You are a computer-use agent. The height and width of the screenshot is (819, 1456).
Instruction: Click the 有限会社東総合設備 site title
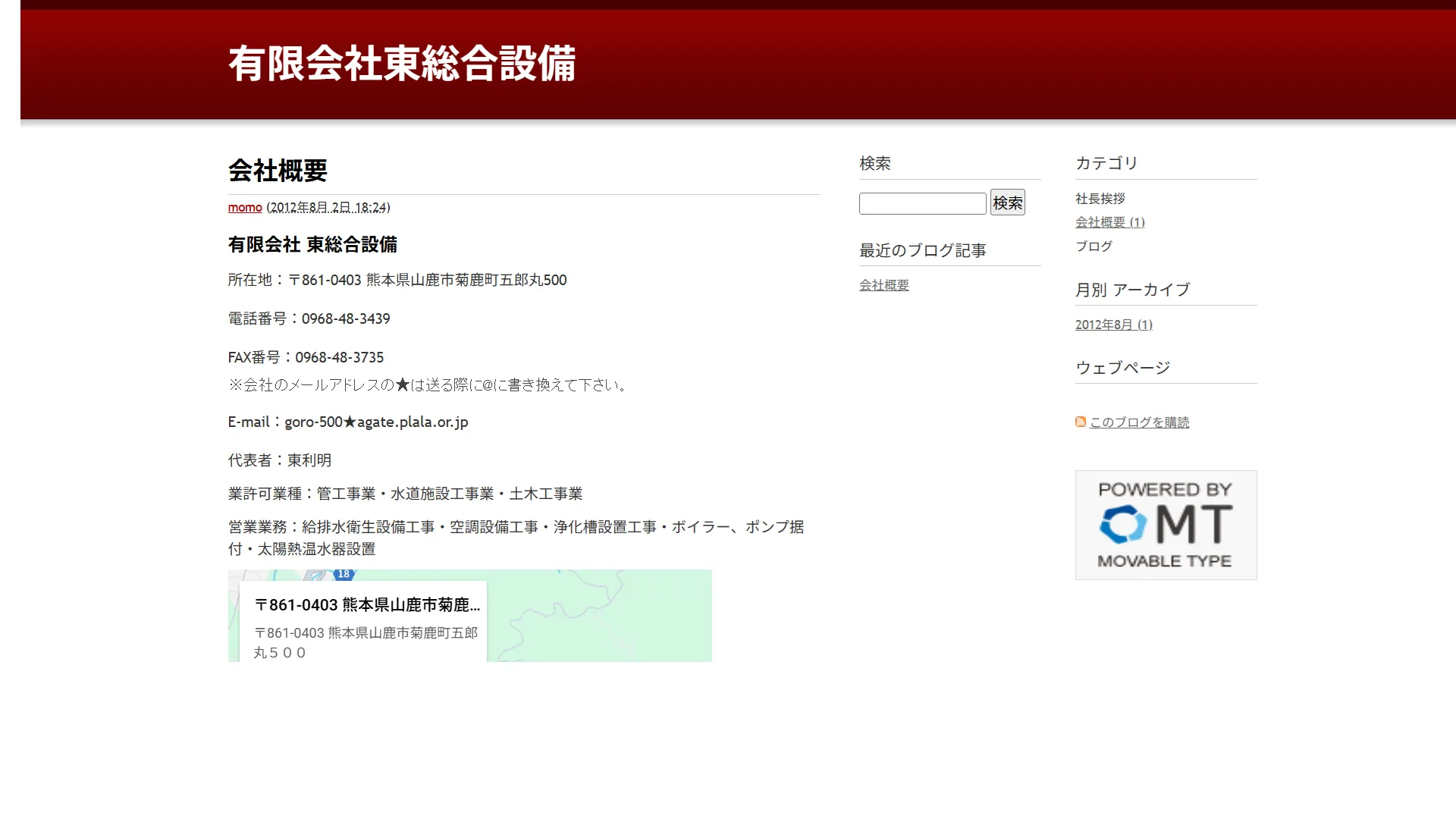402,64
